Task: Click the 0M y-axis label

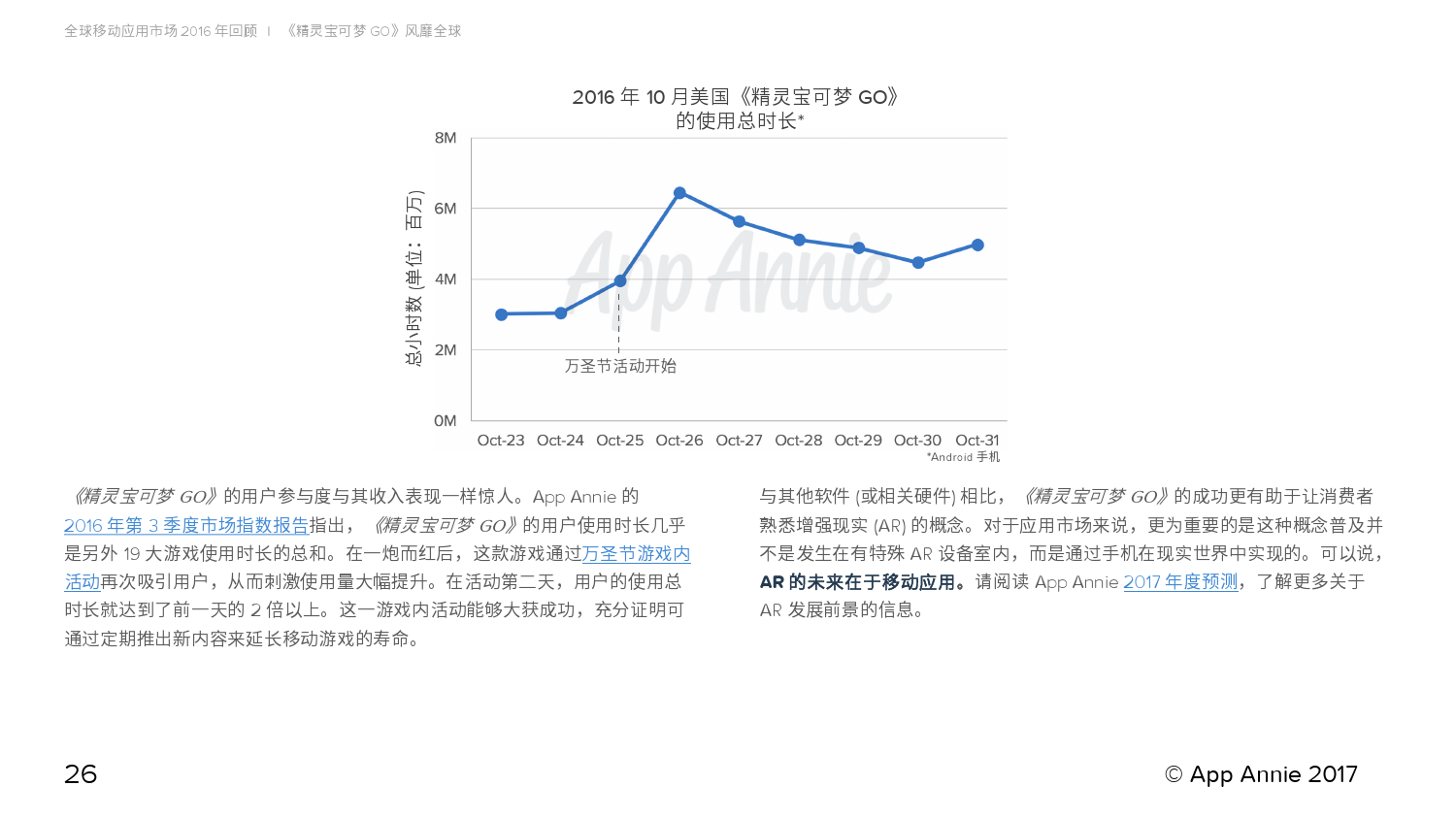Action: [446, 421]
